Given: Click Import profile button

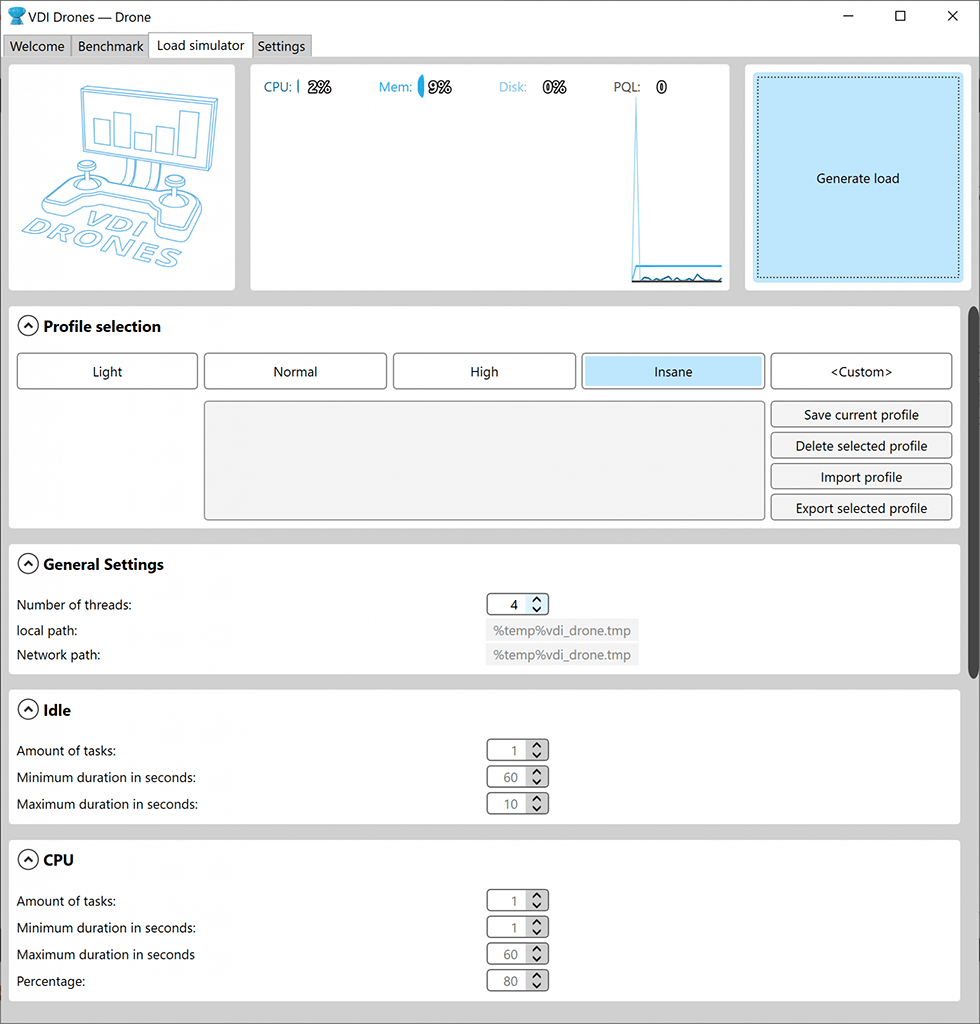Looking at the screenshot, I should coord(861,477).
